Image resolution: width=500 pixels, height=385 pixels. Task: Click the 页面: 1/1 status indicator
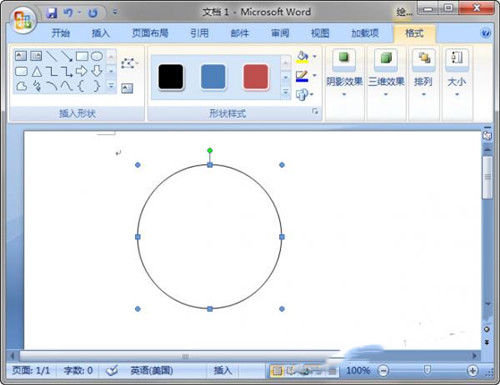31,370
